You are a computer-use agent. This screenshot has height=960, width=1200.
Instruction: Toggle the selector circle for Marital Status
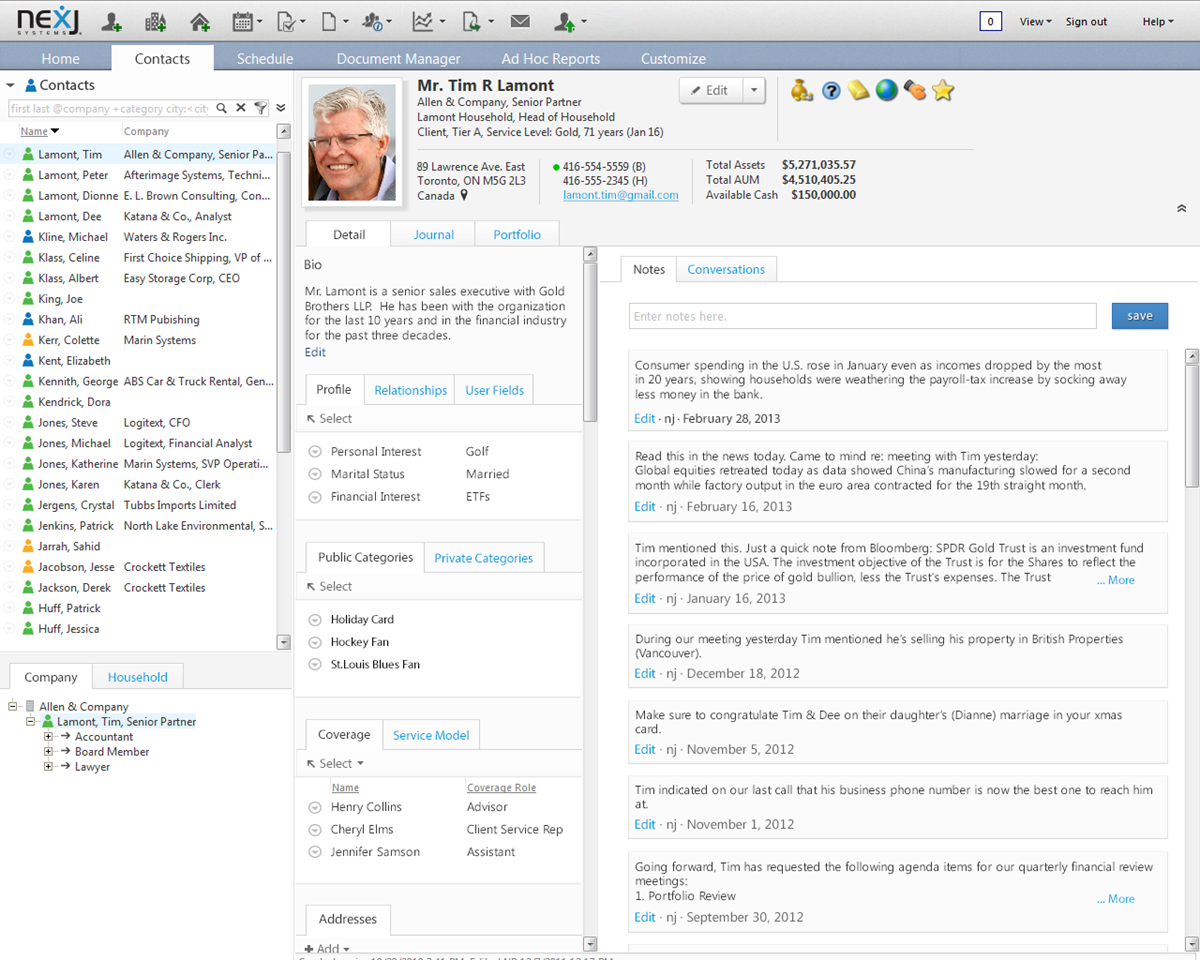pyautogui.click(x=315, y=474)
